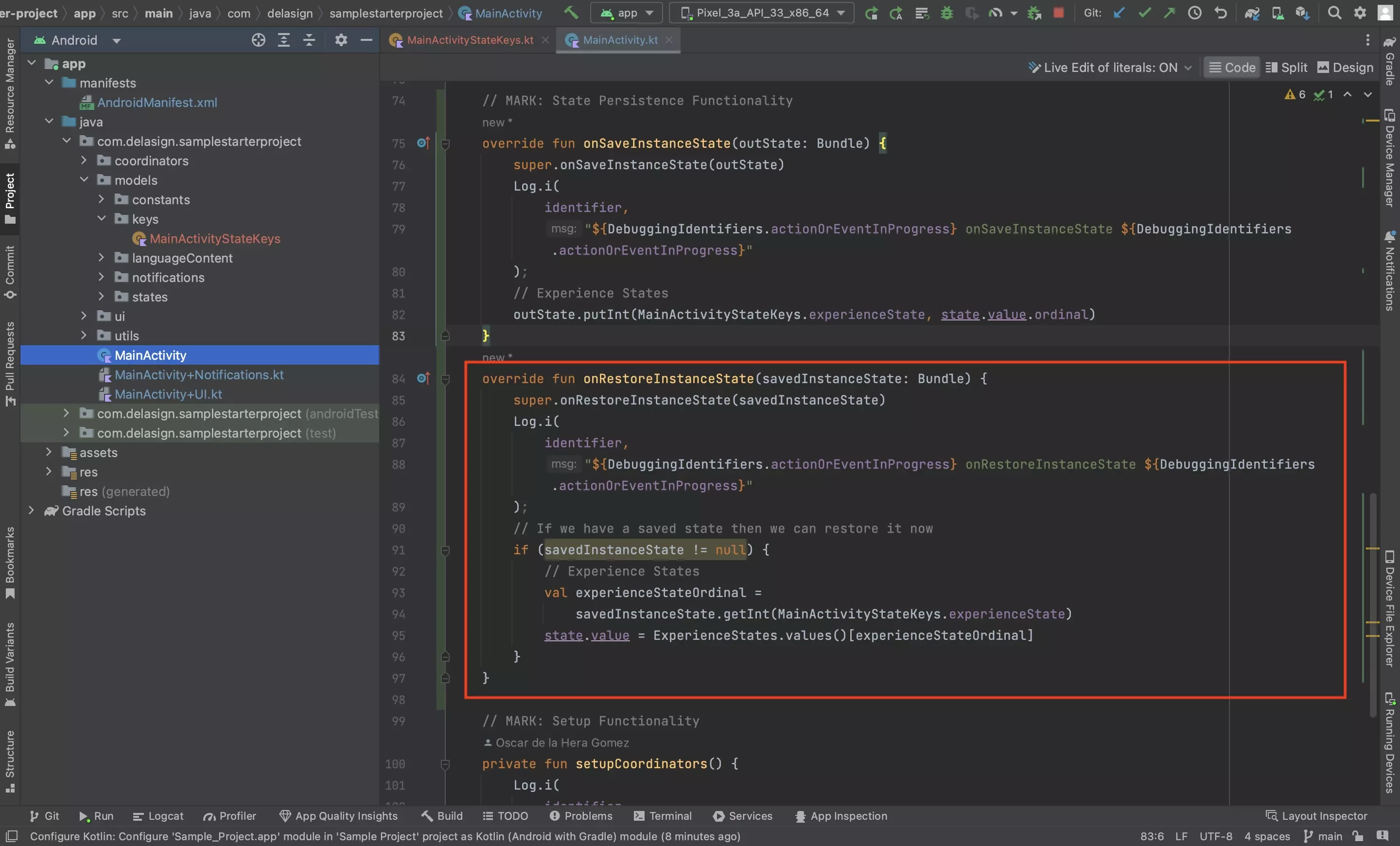
Task: Open the Problems tool tab
Action: (x=581, y=816)
